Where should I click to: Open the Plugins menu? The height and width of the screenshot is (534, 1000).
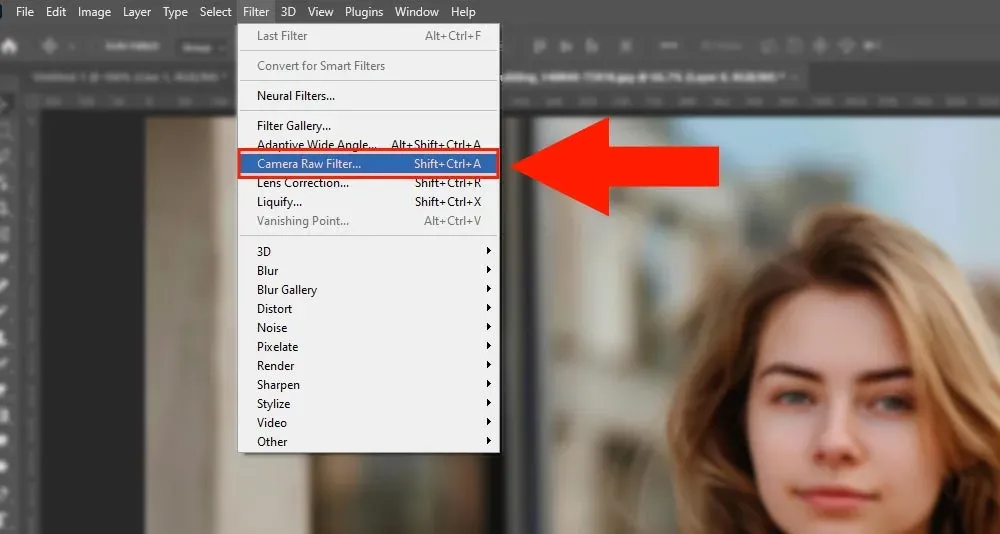(x=364, y=11)
